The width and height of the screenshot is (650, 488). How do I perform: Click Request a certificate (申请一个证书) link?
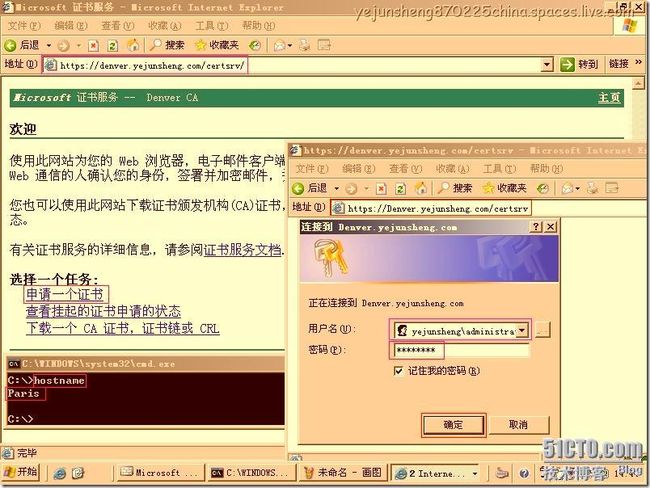coord(64,294)
